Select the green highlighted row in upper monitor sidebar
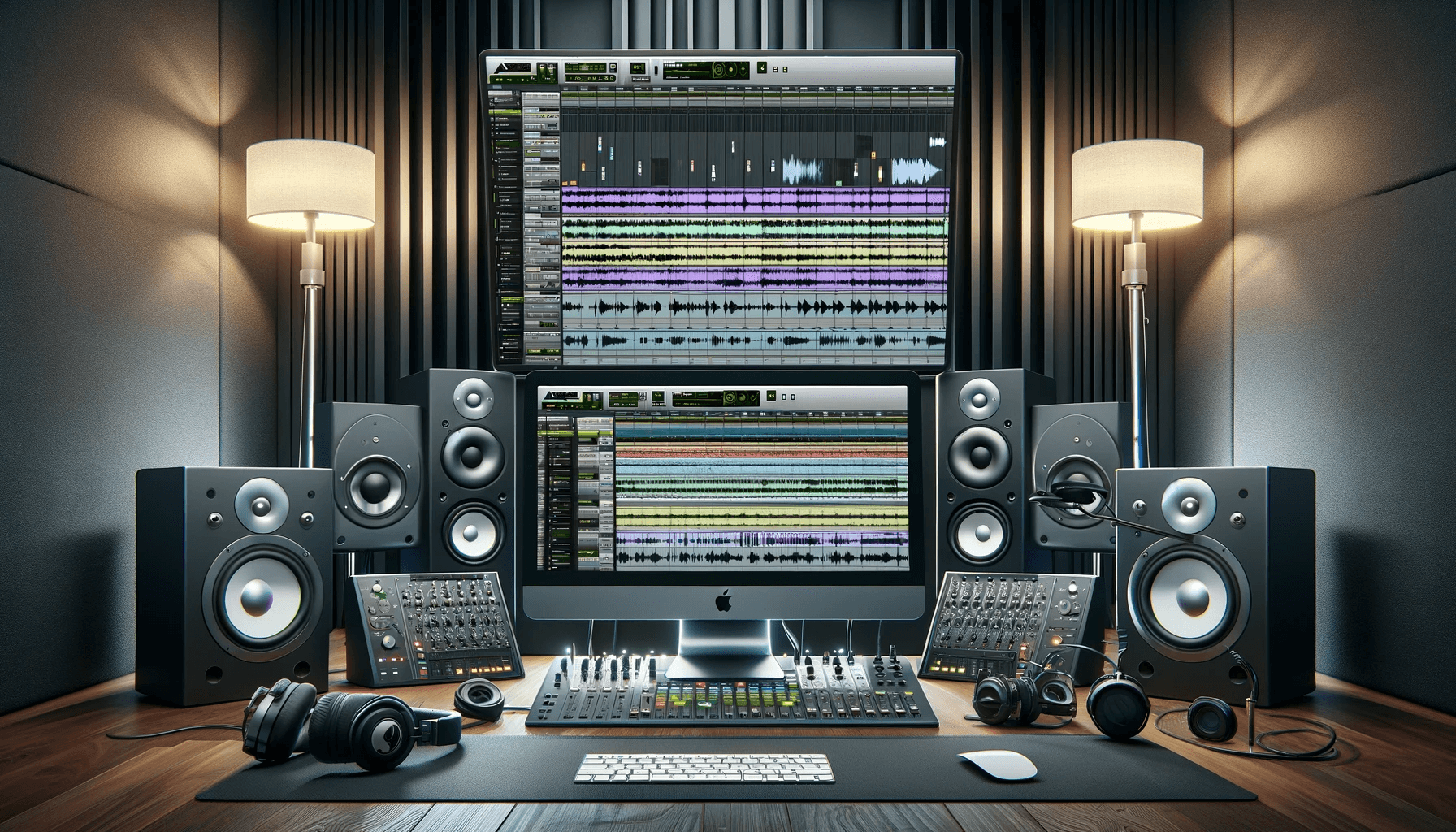 click(505, 111)
